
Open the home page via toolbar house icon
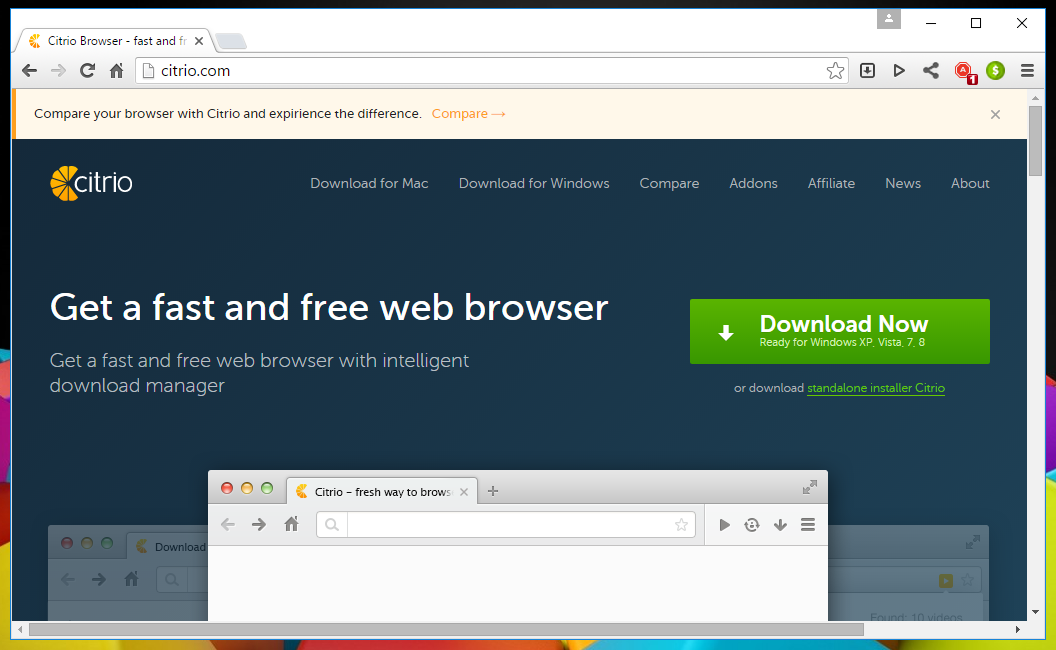tap(117, 71)
